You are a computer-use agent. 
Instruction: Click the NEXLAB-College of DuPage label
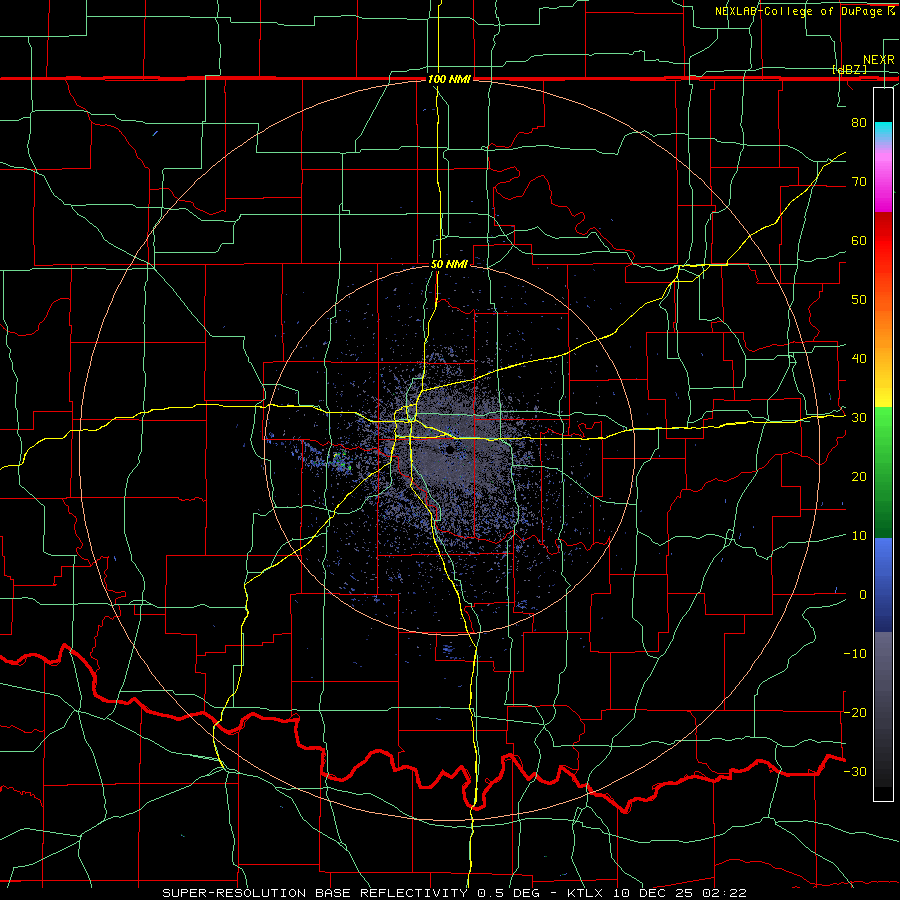[x=799, y=11]
